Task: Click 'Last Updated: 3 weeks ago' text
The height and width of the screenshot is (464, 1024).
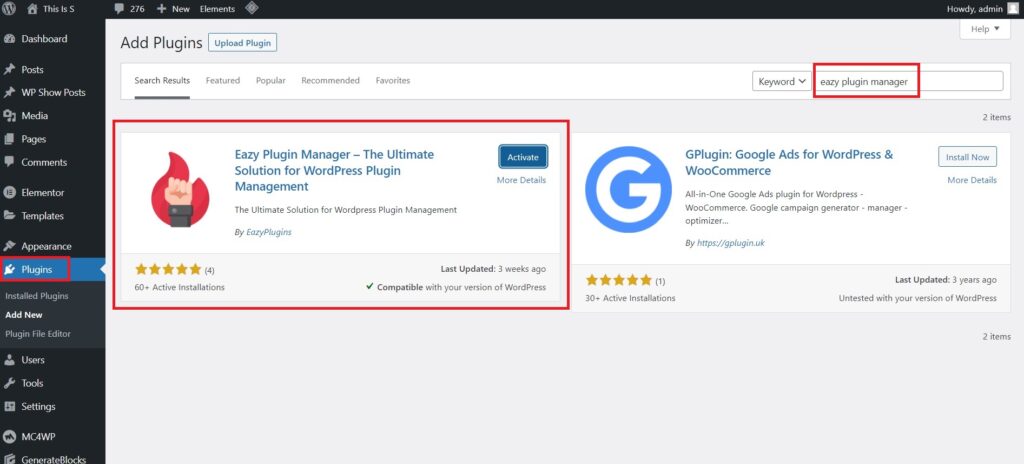Action: 493,269
